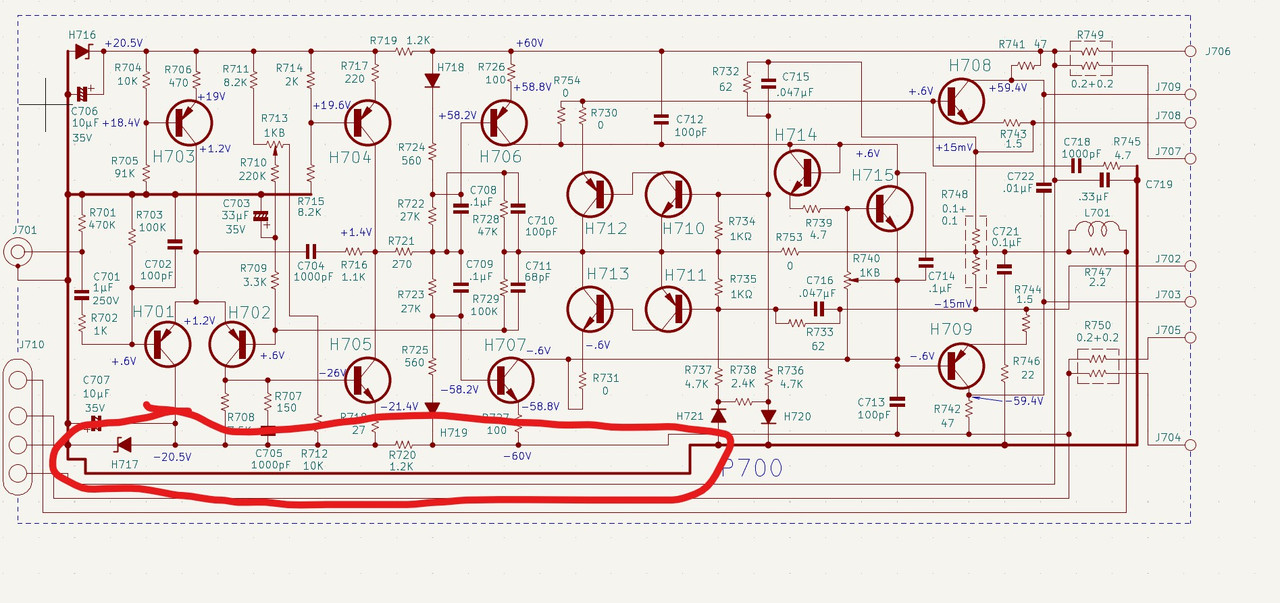Select transistor H705 symbol
The image size is (1280, 603).
tap(367, 379)
